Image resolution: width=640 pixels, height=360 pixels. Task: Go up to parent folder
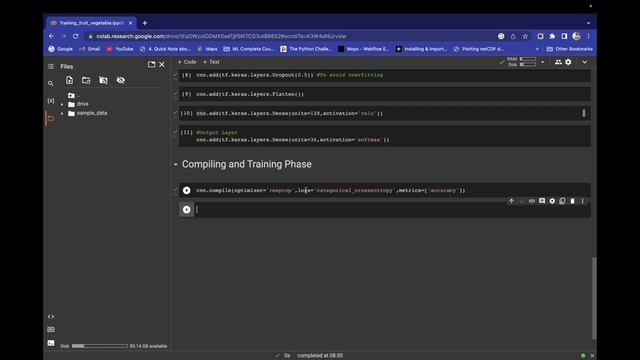point(72,96)
